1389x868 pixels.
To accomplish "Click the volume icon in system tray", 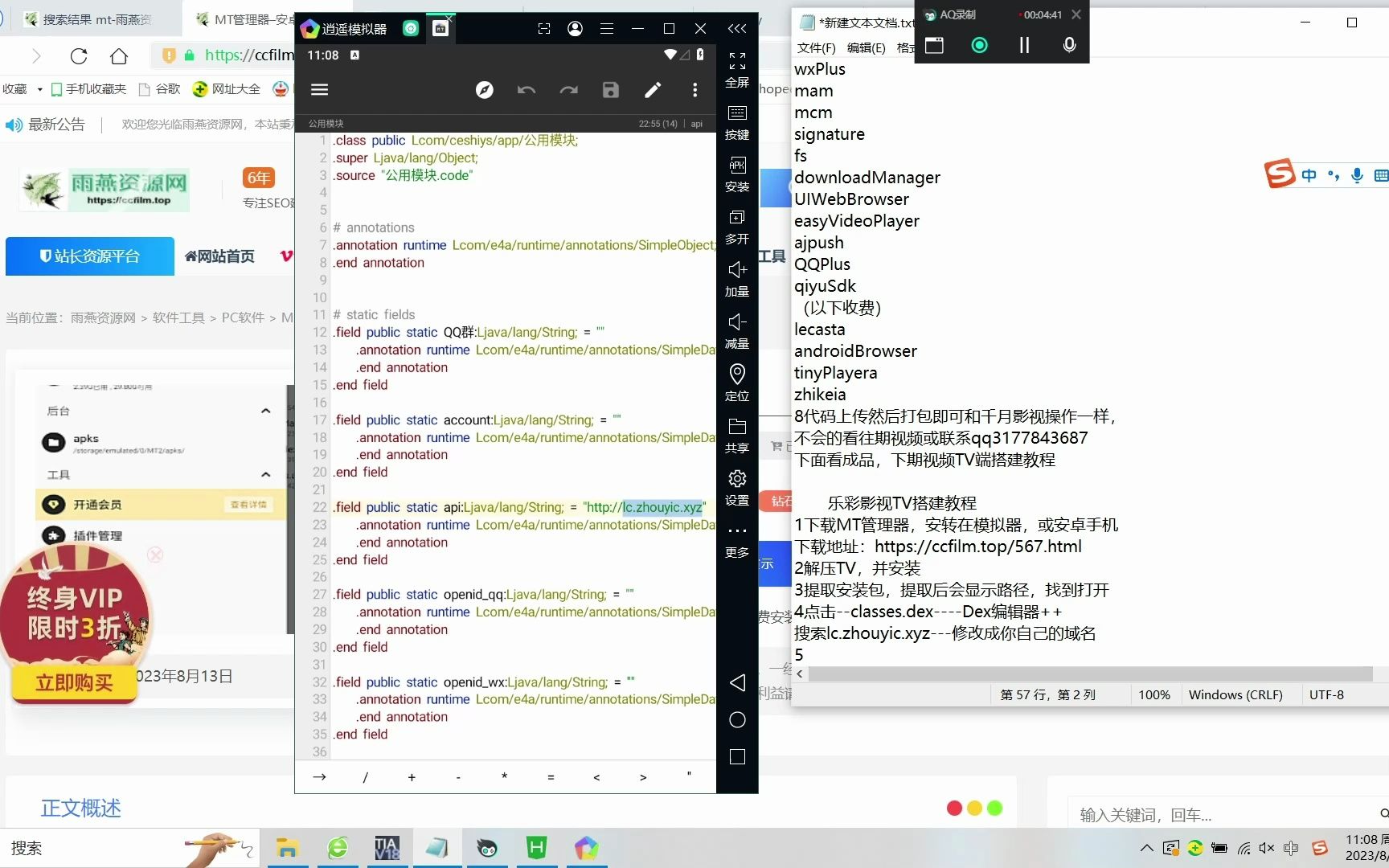I will coord(1267,848).
